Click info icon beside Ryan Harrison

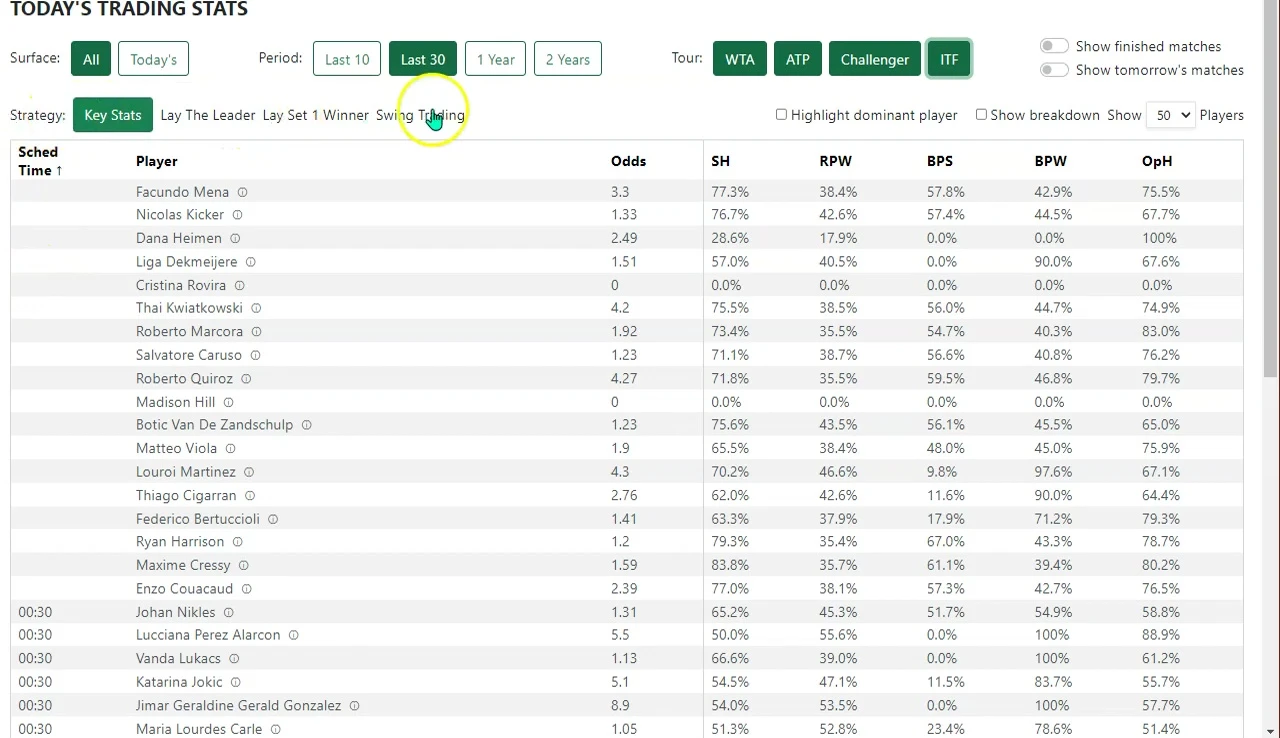[238, 542]
